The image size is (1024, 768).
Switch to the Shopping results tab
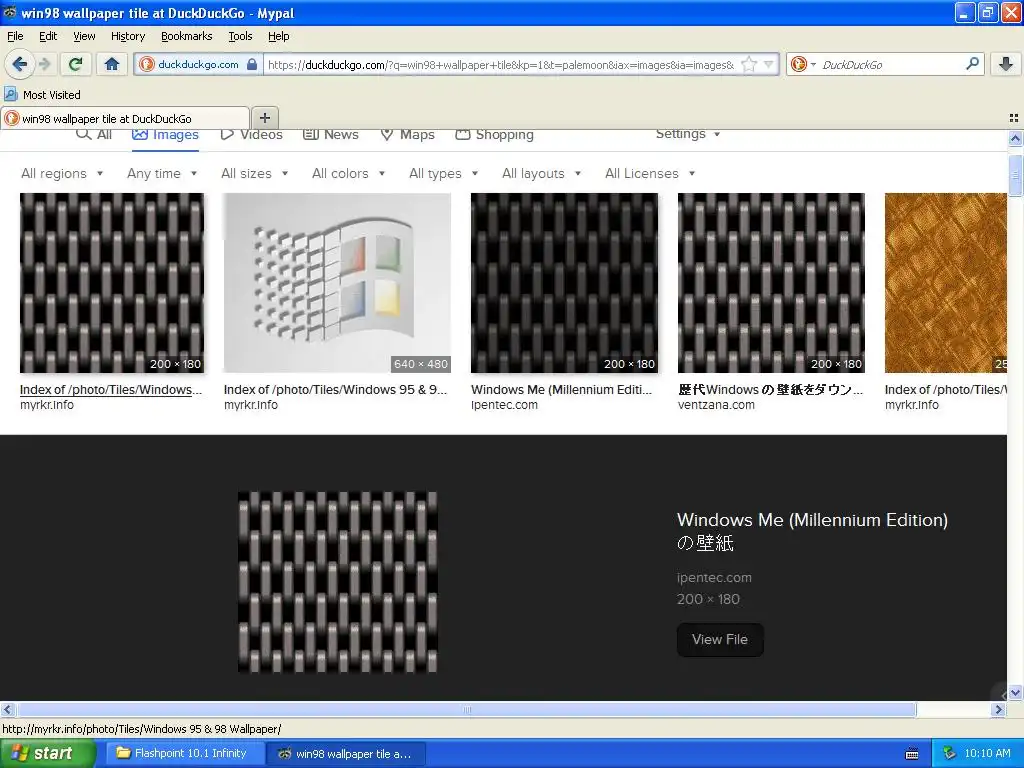494,135
